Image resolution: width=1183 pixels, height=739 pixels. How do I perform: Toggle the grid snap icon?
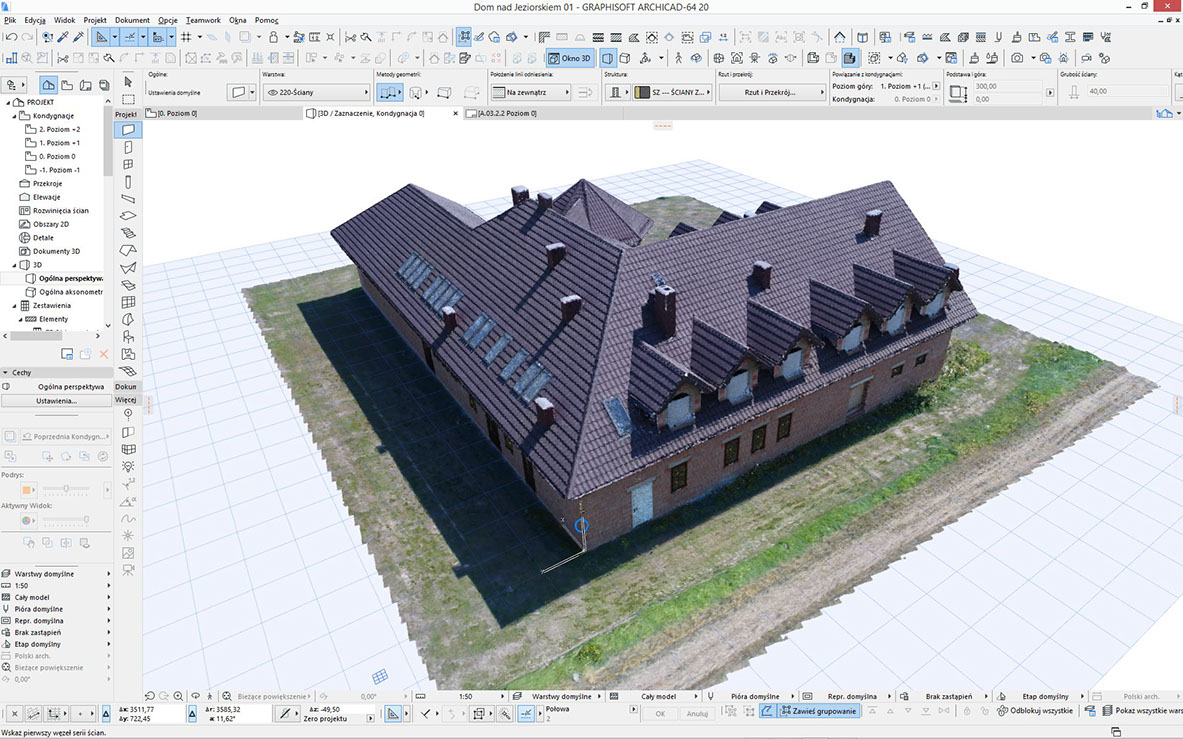pos(186,37)
